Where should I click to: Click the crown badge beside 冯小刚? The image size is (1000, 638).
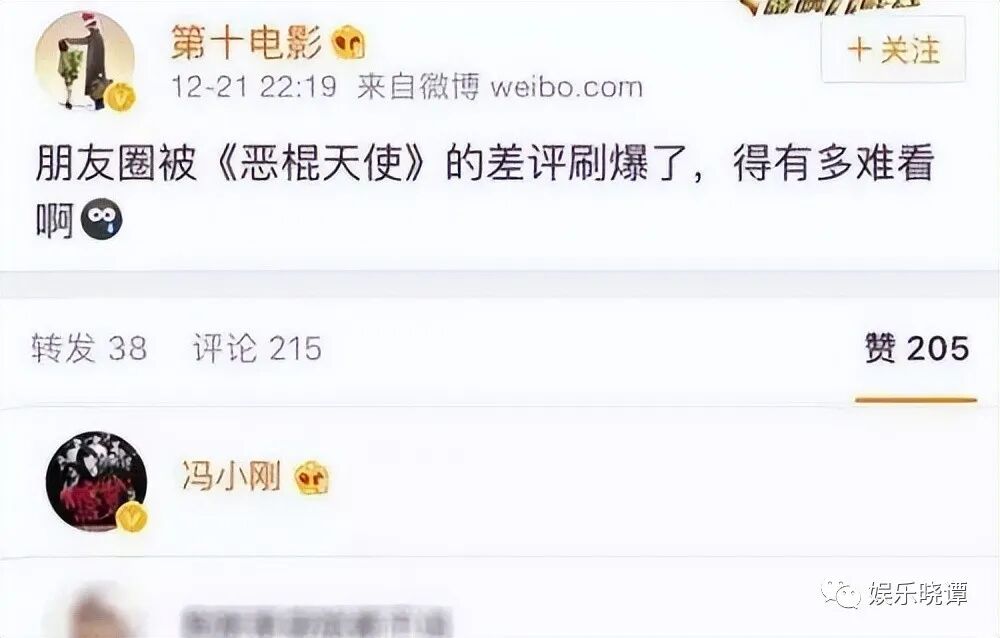point(312,477)
